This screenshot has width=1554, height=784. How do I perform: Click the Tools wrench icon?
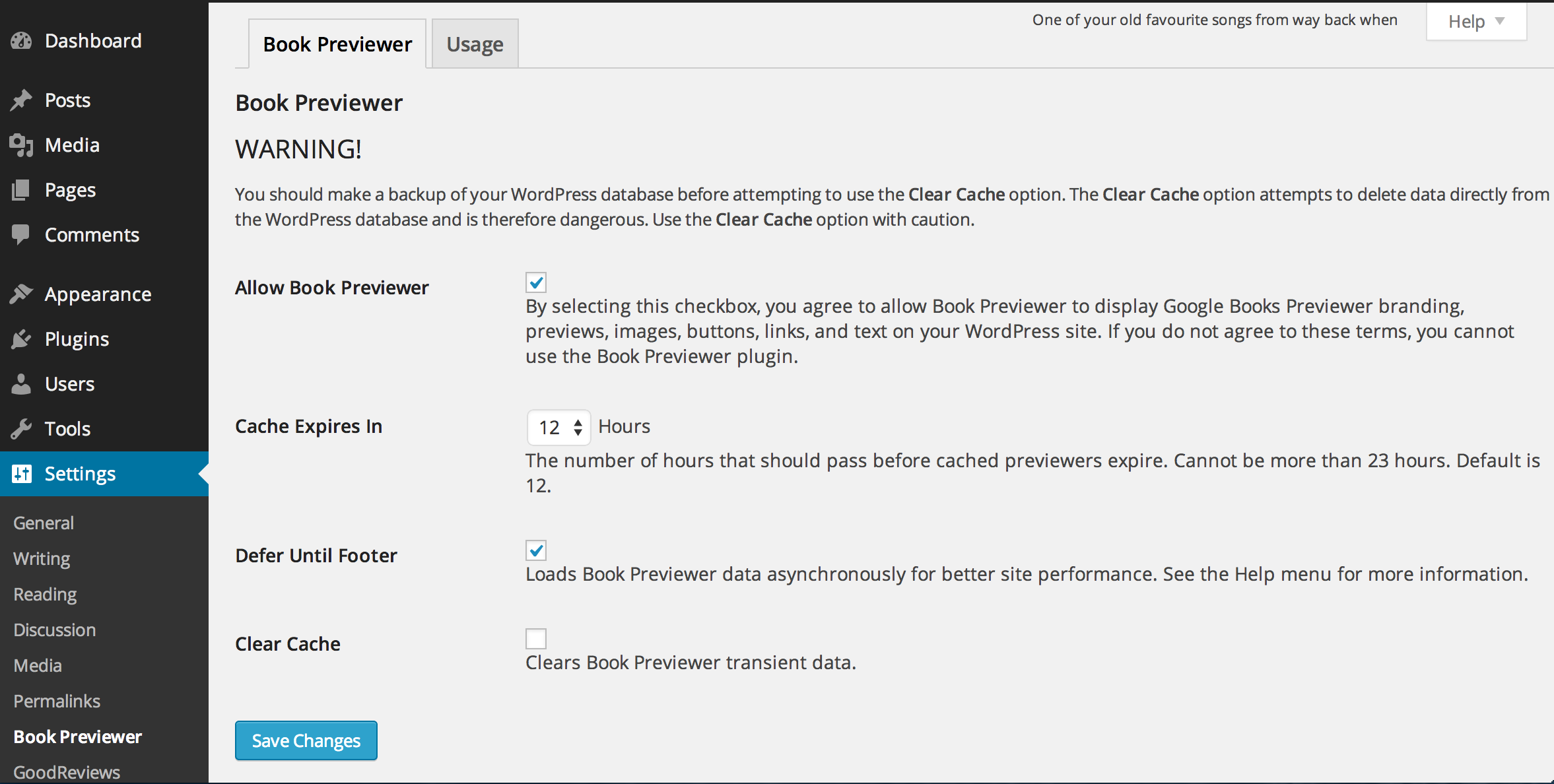[21, 429]
